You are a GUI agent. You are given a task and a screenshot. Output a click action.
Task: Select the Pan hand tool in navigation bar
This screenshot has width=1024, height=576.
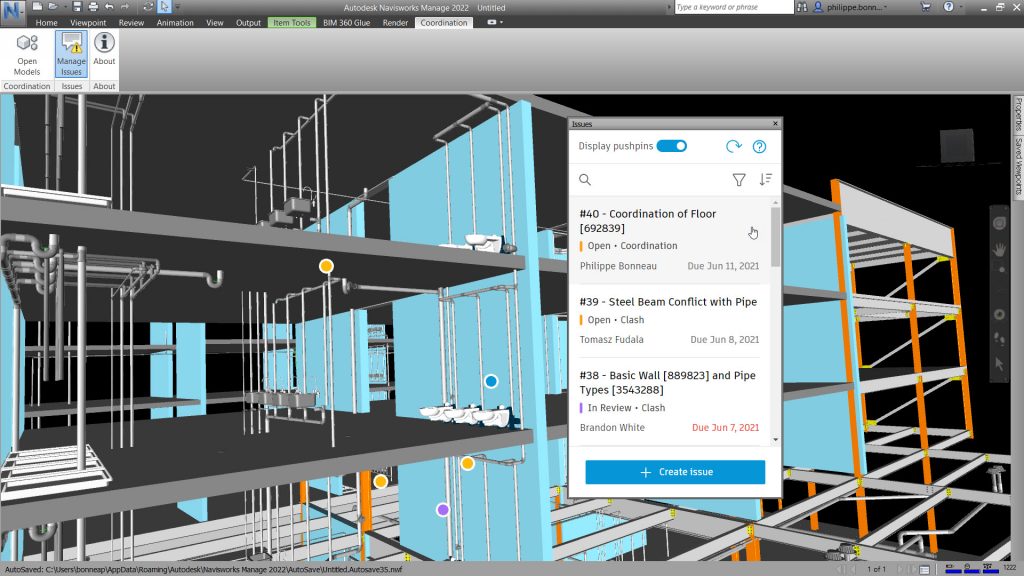(999, 250)
